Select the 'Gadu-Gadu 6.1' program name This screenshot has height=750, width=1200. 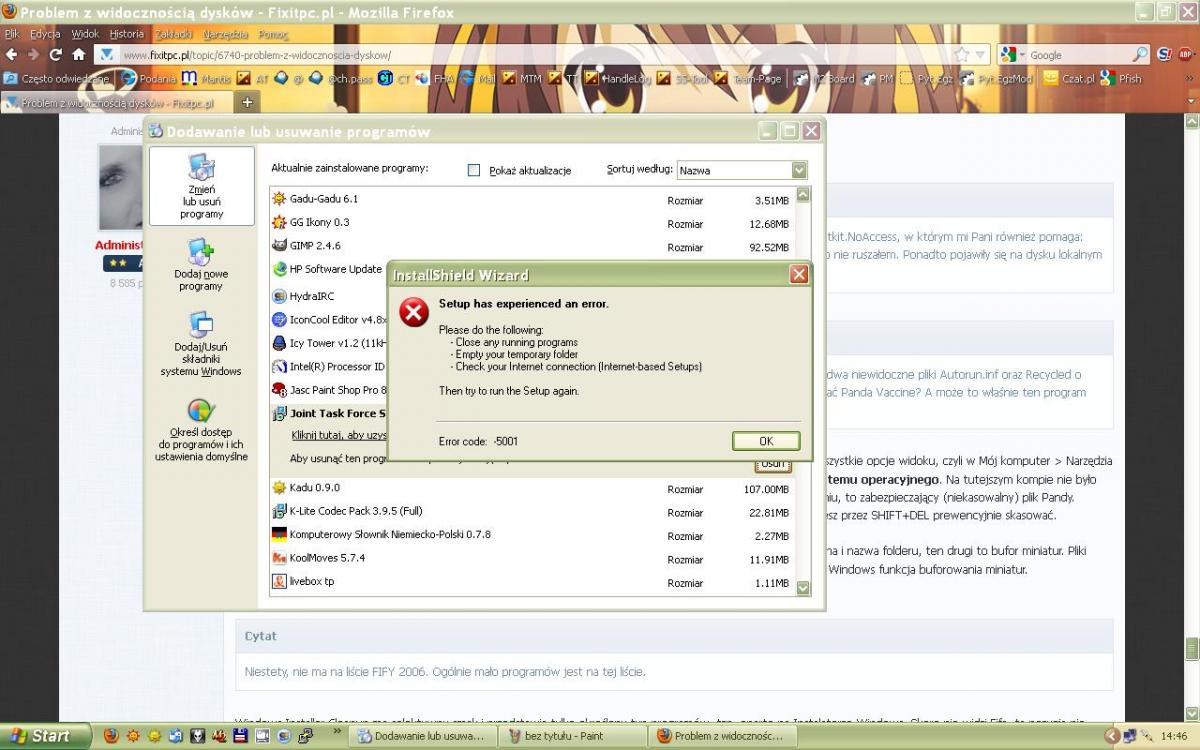point(324,199)
